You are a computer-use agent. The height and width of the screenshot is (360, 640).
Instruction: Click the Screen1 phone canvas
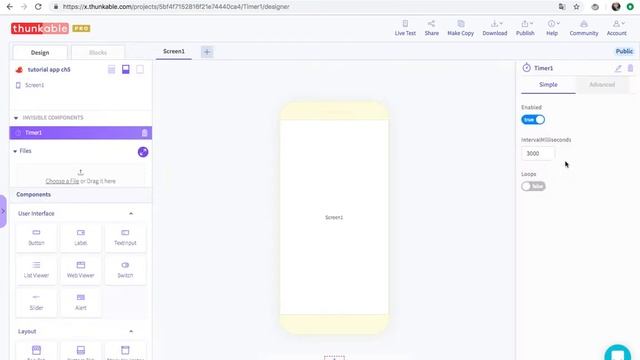coord(334,217)
